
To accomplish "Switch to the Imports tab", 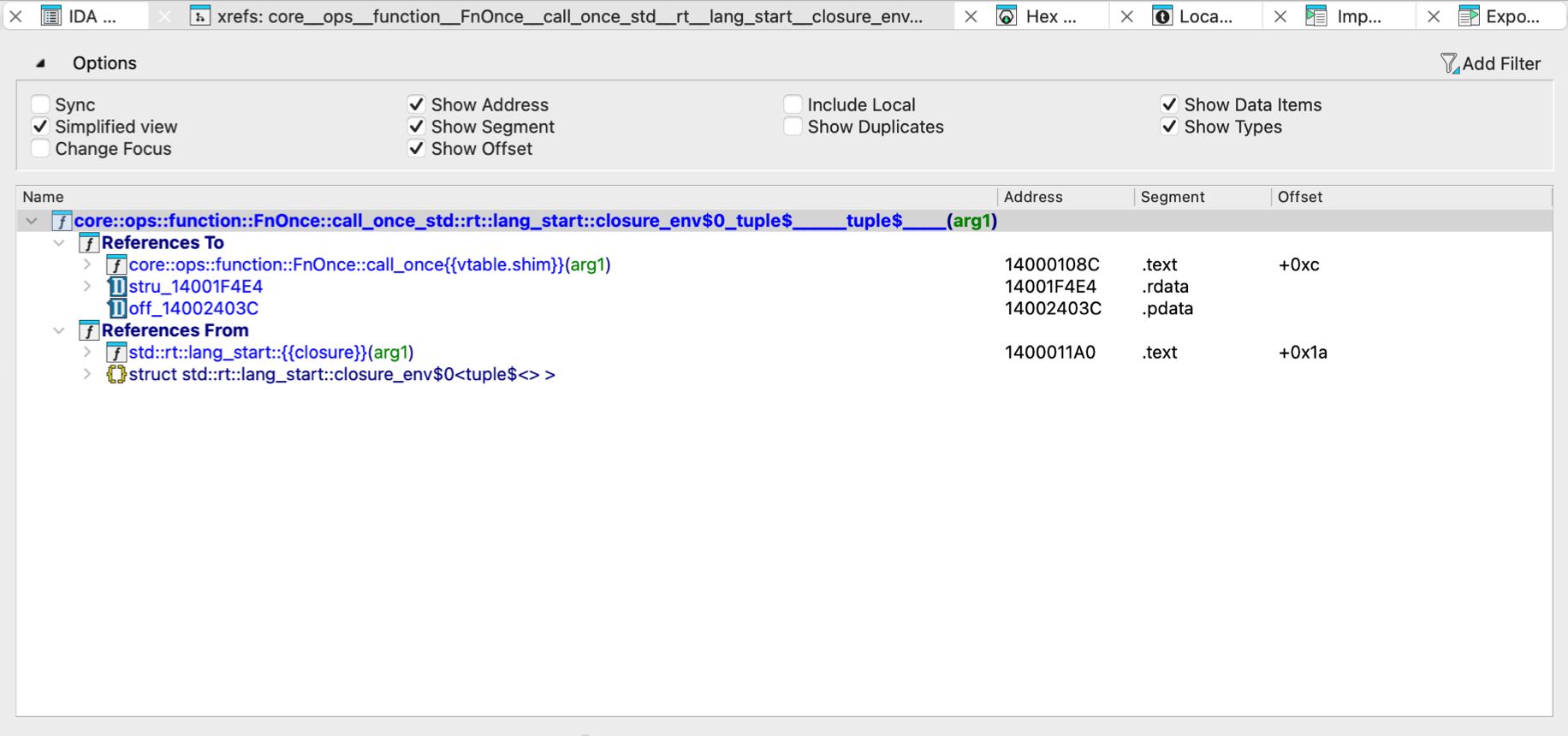I will [x=1358, y=16].
